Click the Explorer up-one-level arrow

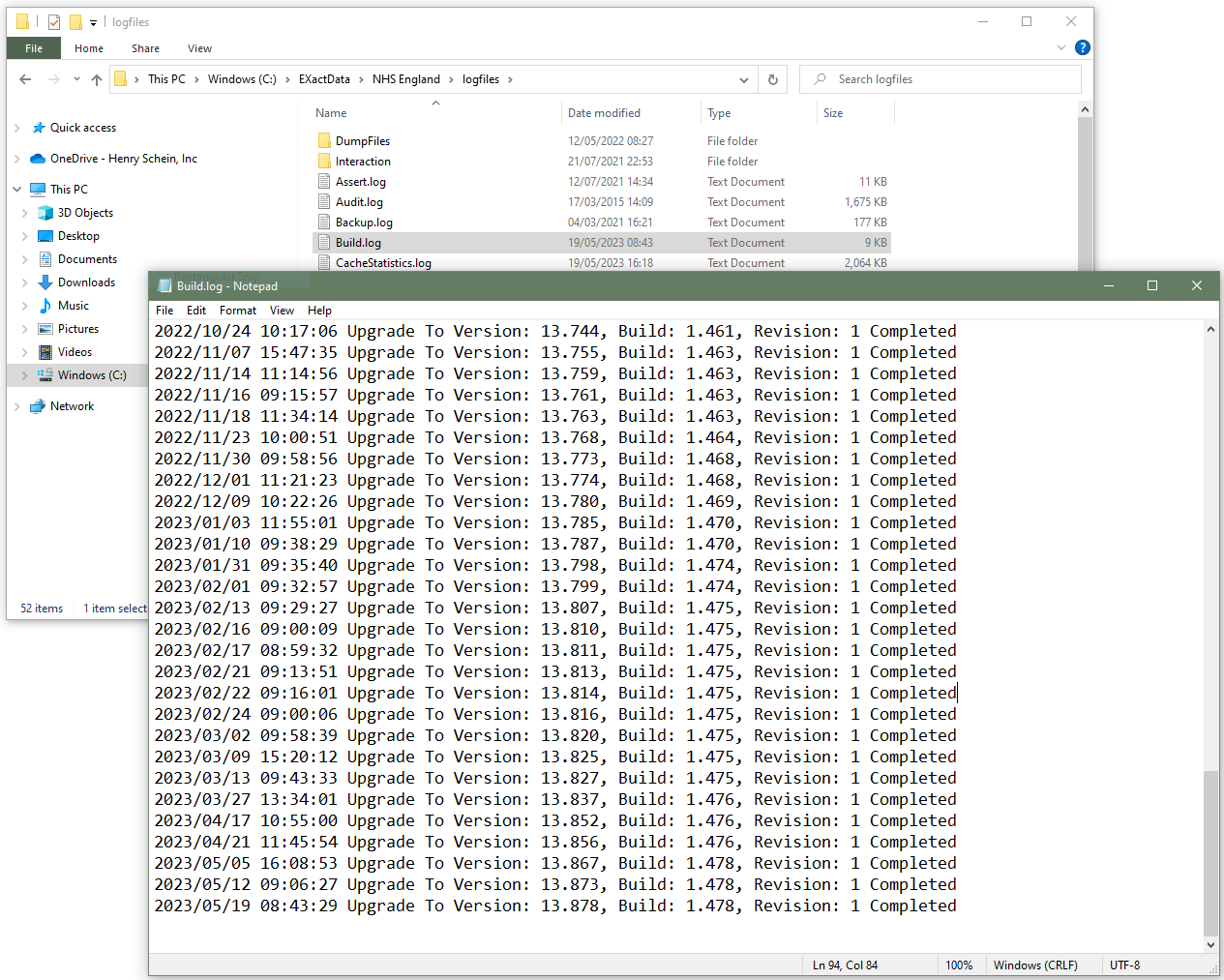click(97, 79)
